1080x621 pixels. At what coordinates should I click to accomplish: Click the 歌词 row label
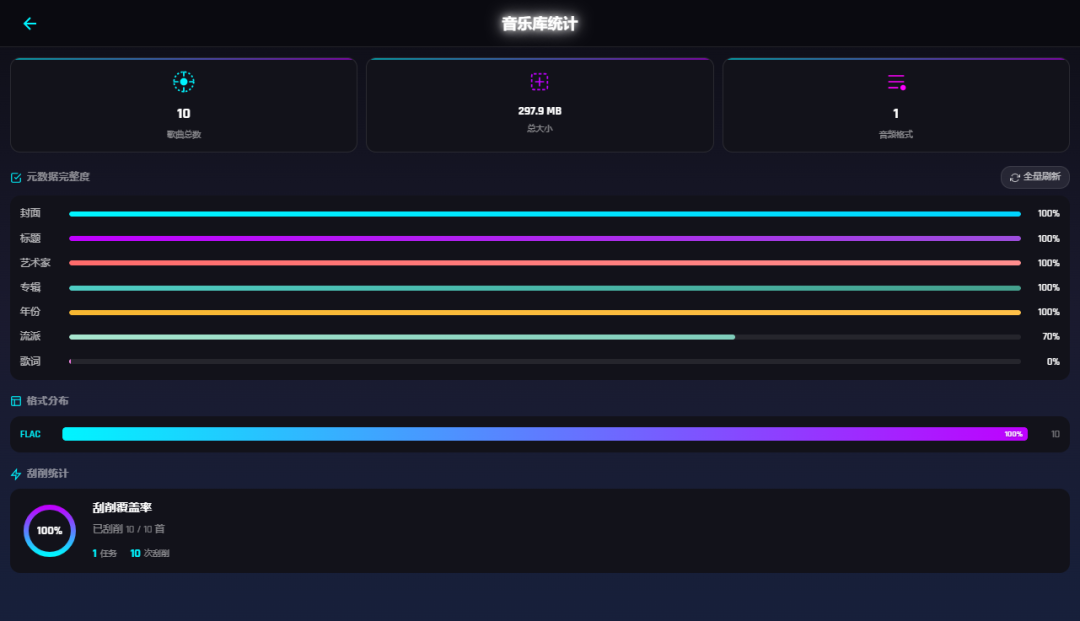coord(30,361)
